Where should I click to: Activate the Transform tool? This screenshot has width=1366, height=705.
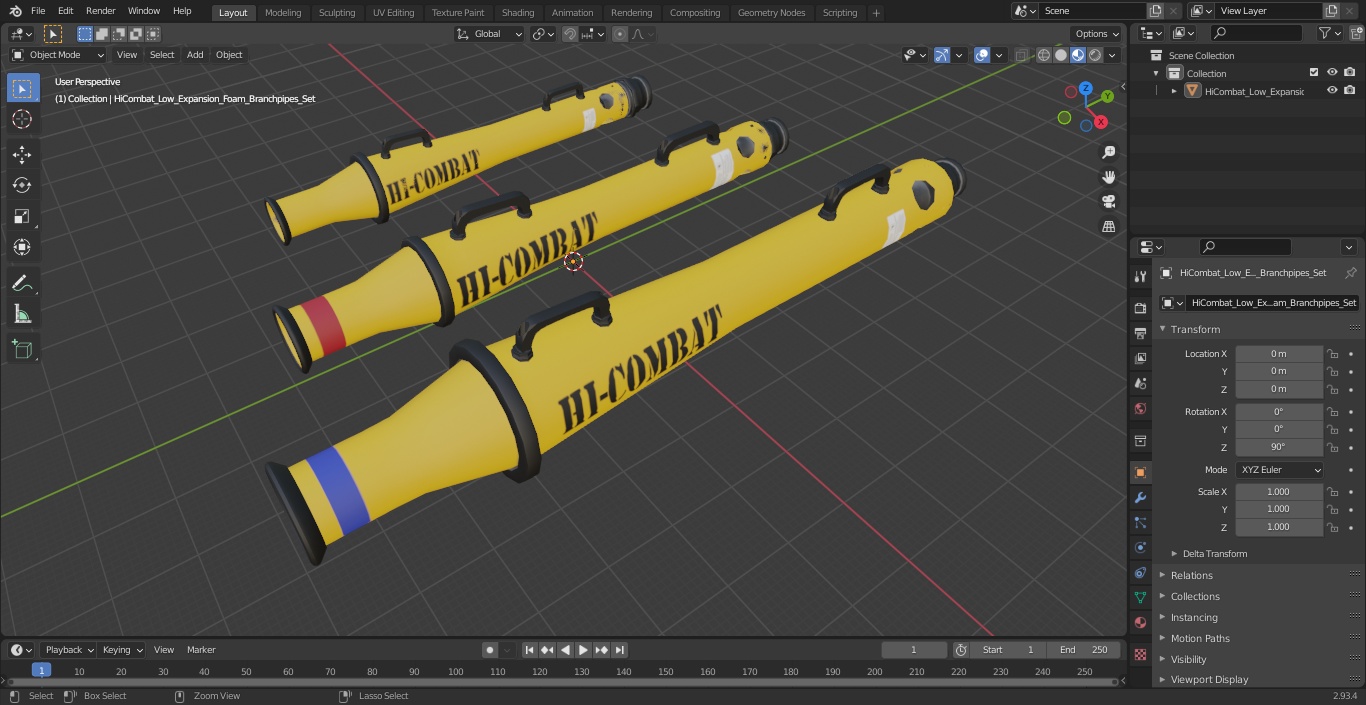click(x=22, y=247)
